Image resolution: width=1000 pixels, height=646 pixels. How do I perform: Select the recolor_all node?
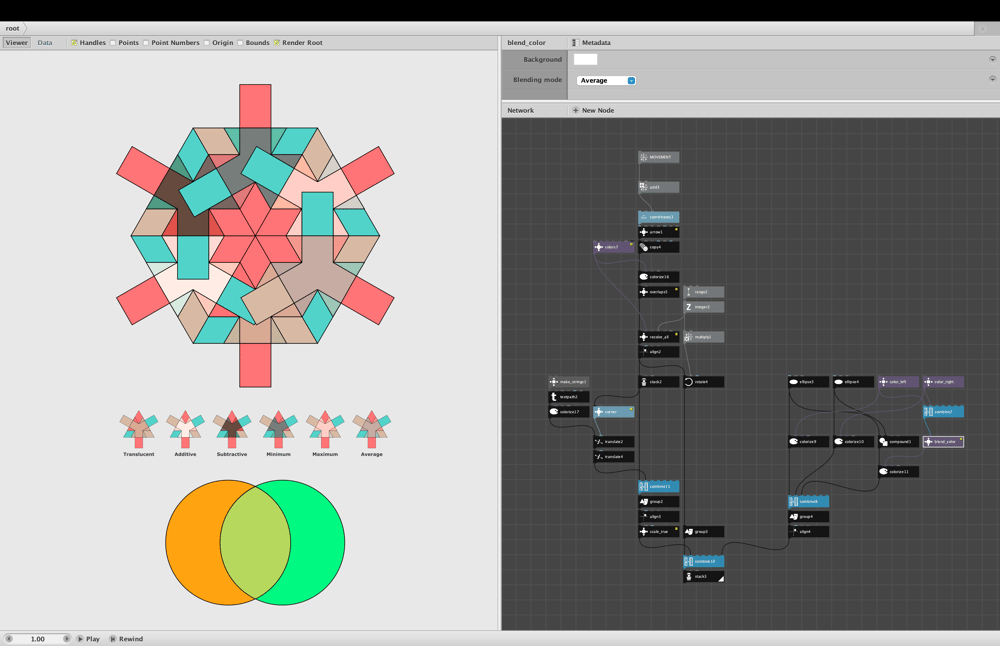click(659, 337)
